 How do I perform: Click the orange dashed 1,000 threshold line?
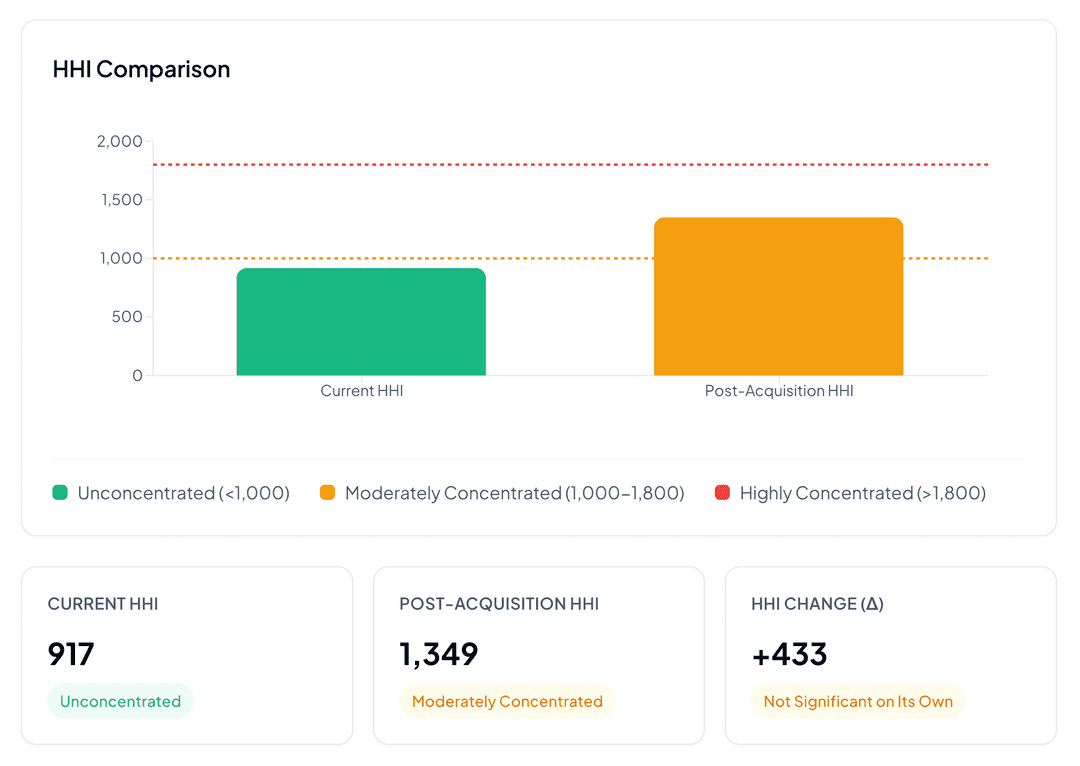pos(570,257)
